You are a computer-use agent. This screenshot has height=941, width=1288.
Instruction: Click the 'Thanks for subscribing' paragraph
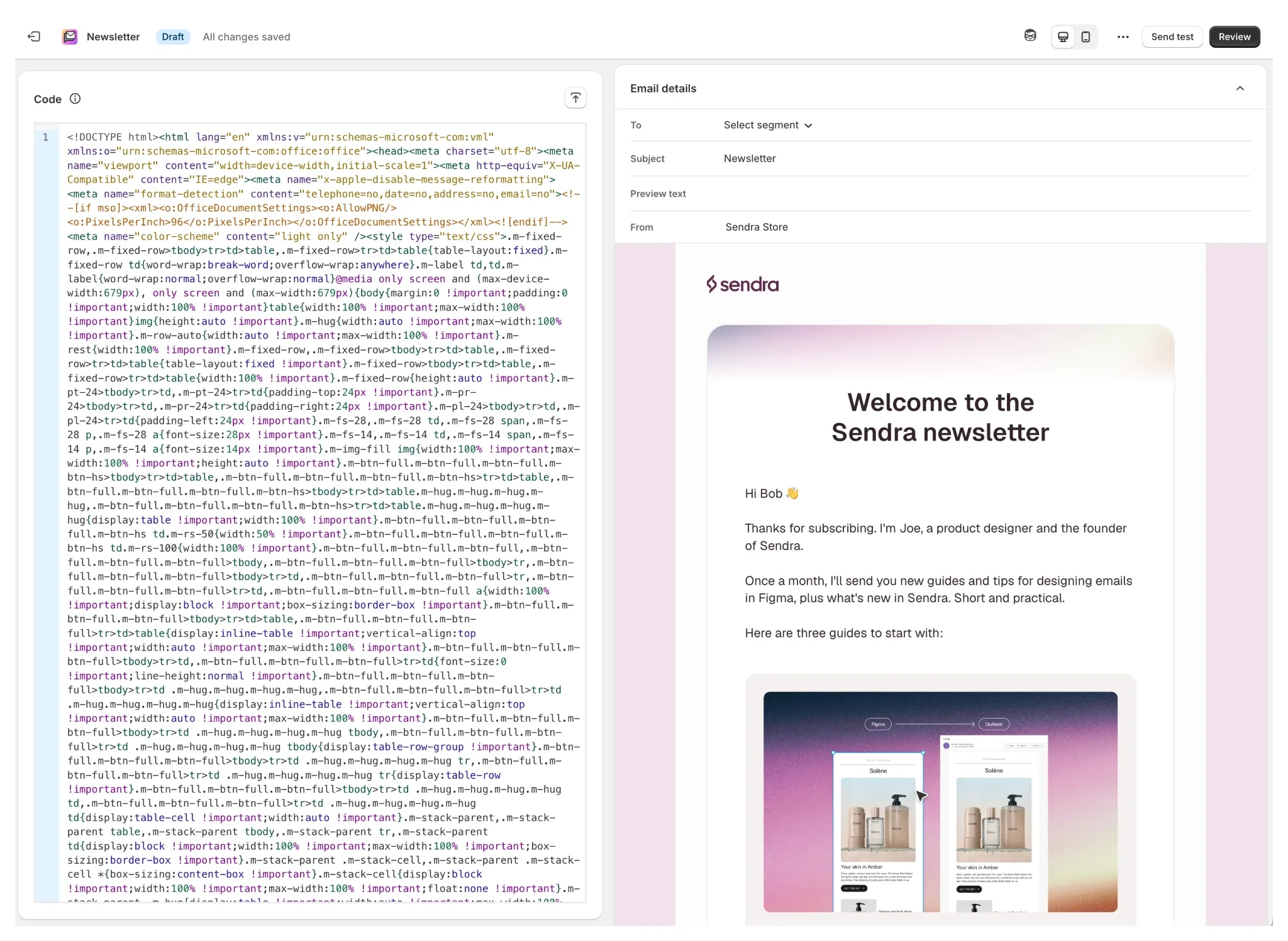pyautogui.click(x=935, y=537)
